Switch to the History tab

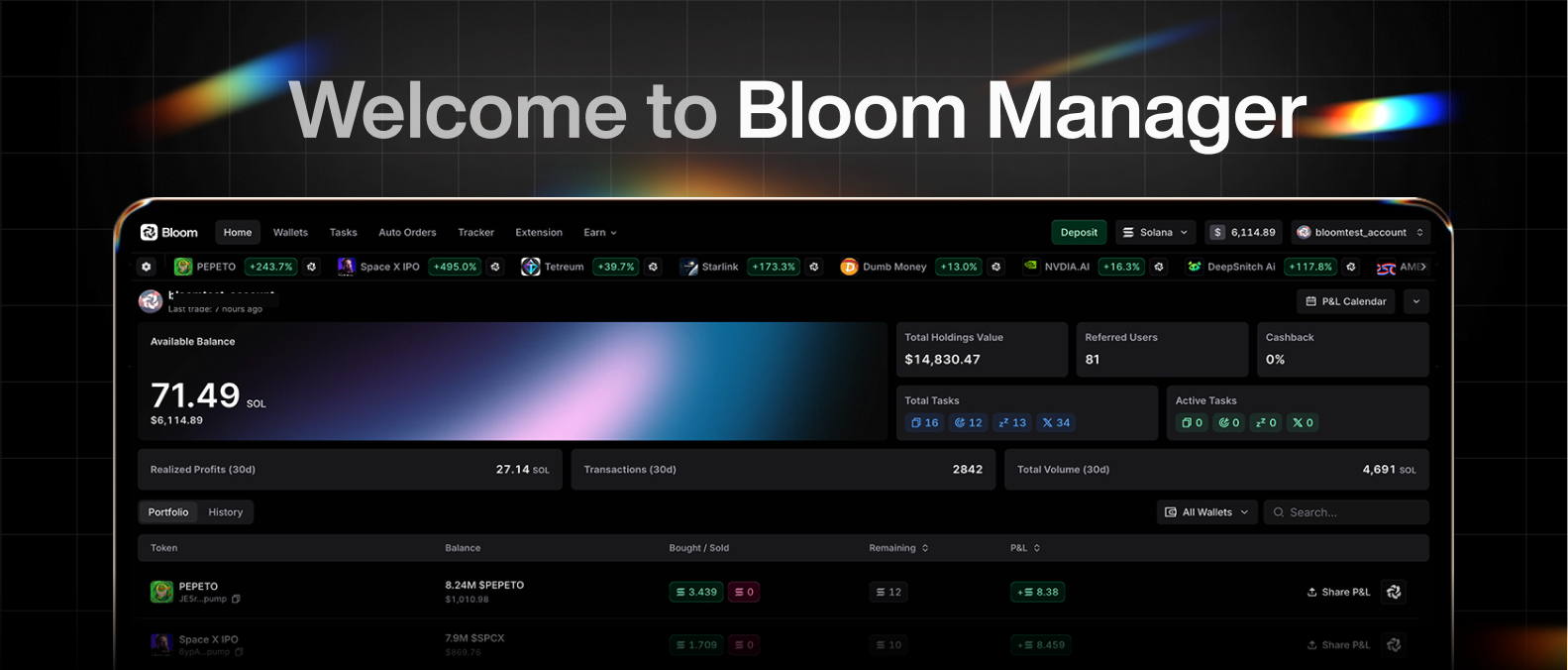click(225, 512)
